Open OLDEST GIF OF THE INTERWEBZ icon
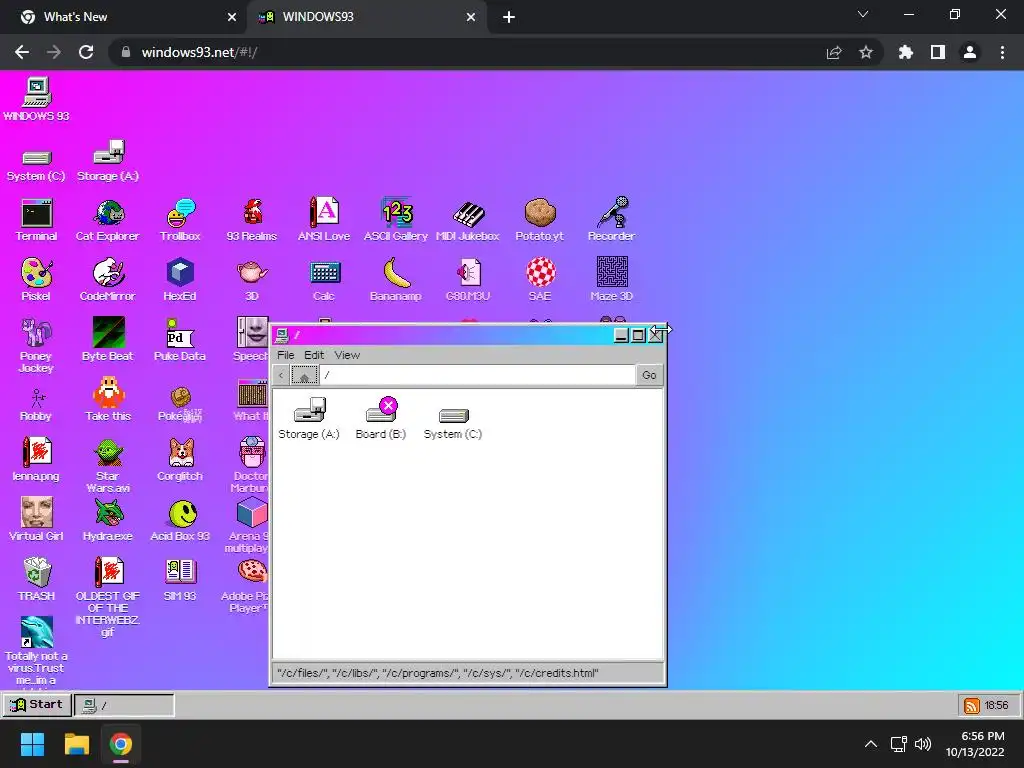The height and width of the screenshot is (768, 1024). point(108,597)
